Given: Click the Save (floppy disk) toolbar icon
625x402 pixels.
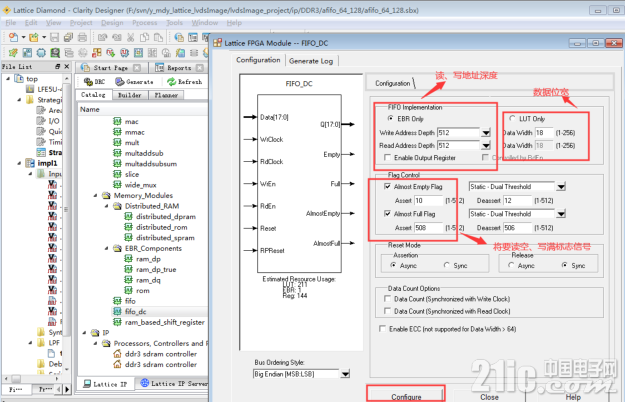Looking at the screenshot, I should point(55,37).
